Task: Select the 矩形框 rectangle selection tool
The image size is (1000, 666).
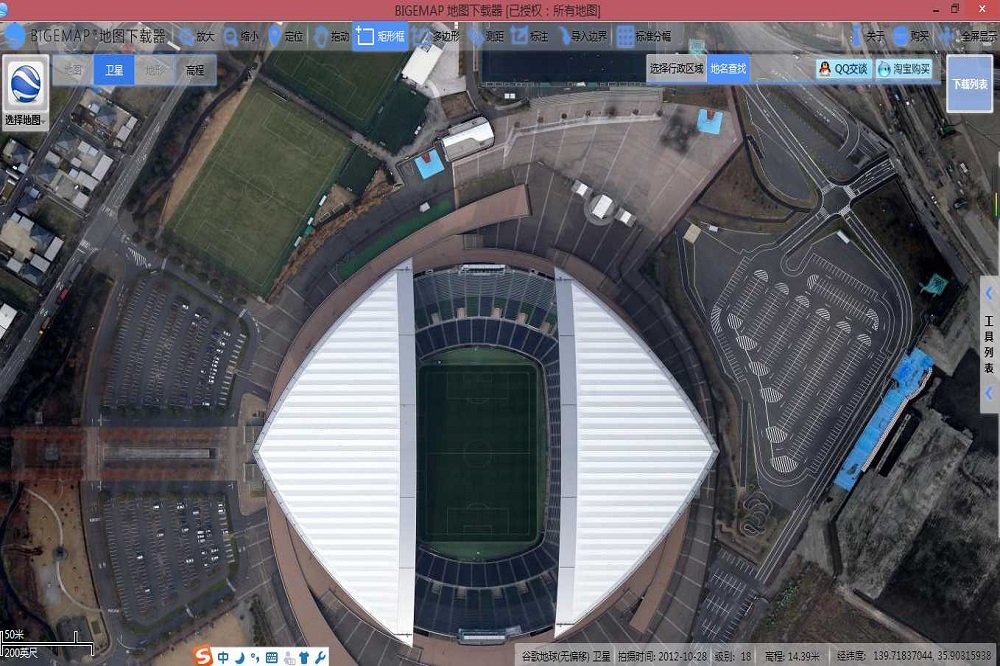Action: (381, 36)
